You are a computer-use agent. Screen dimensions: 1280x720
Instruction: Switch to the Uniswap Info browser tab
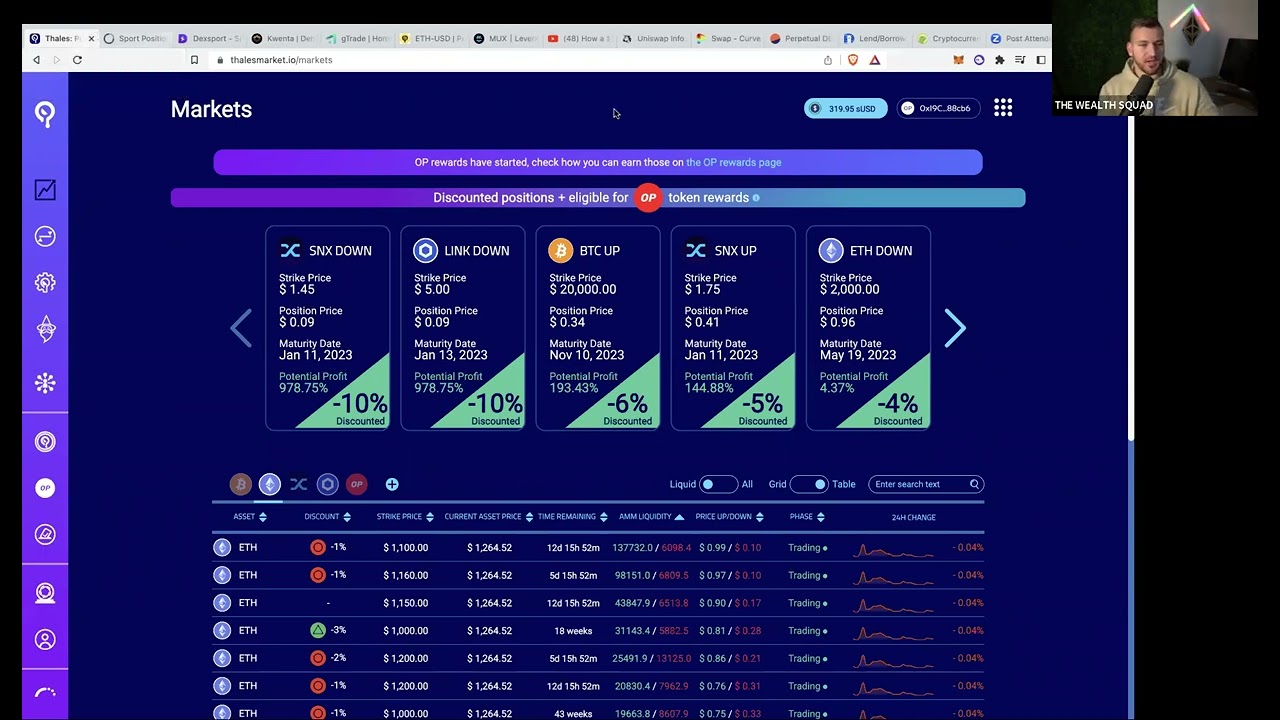(x=653, y=38)
